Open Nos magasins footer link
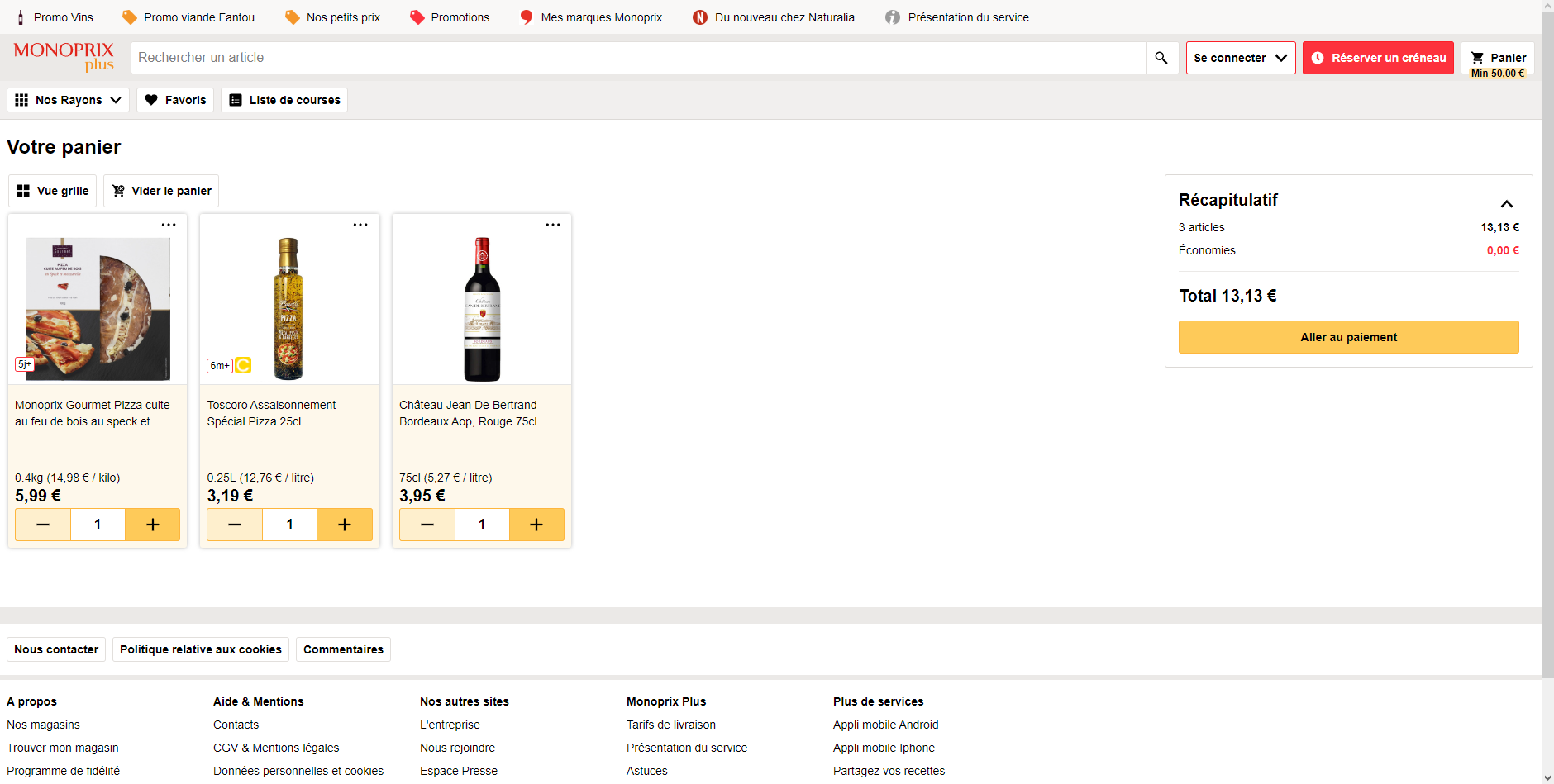Viewport: 1554px width, 784px height. click(x=43, y=725)
